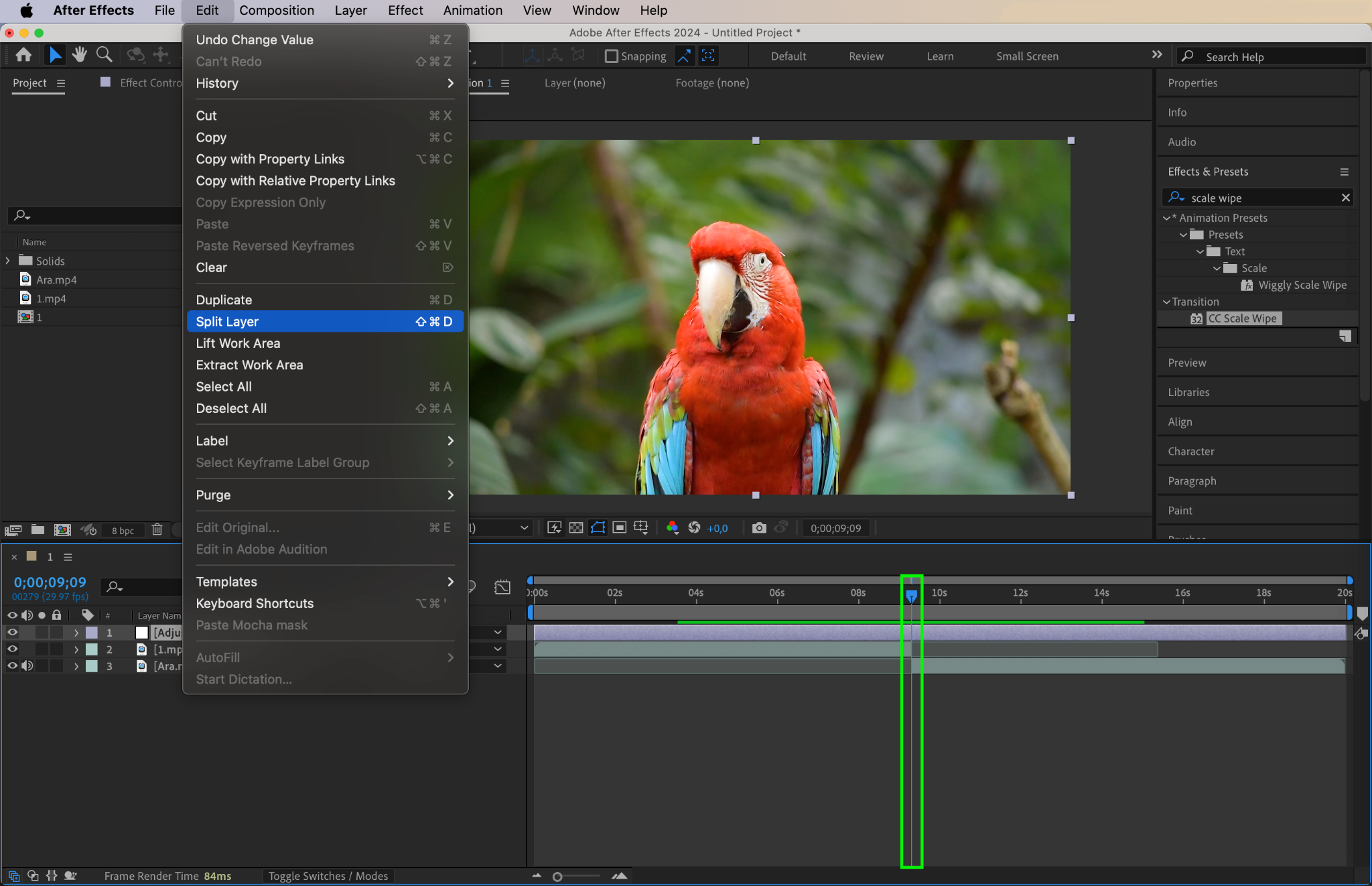Click Toggle Switches / Modes button
This screenshot has width=1372, height=886.
coord(328,876)
